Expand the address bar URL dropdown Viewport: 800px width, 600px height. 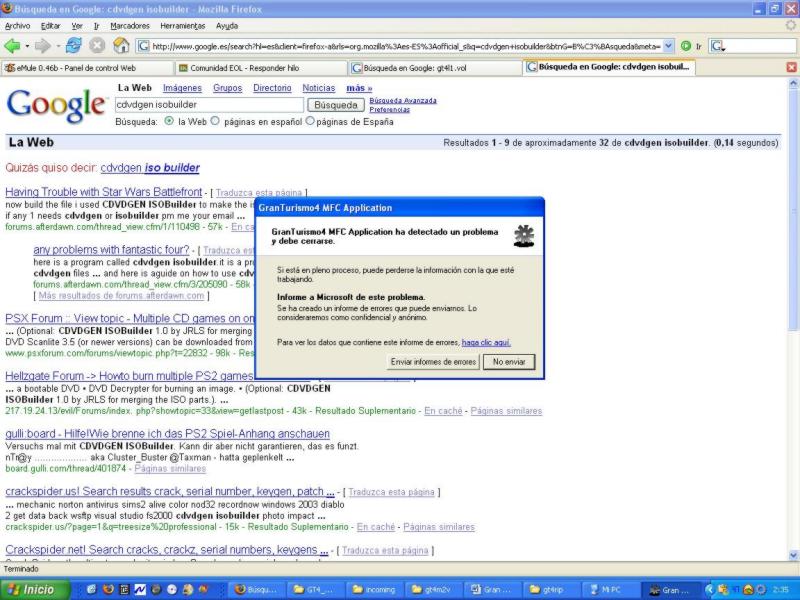pos(668,46)
